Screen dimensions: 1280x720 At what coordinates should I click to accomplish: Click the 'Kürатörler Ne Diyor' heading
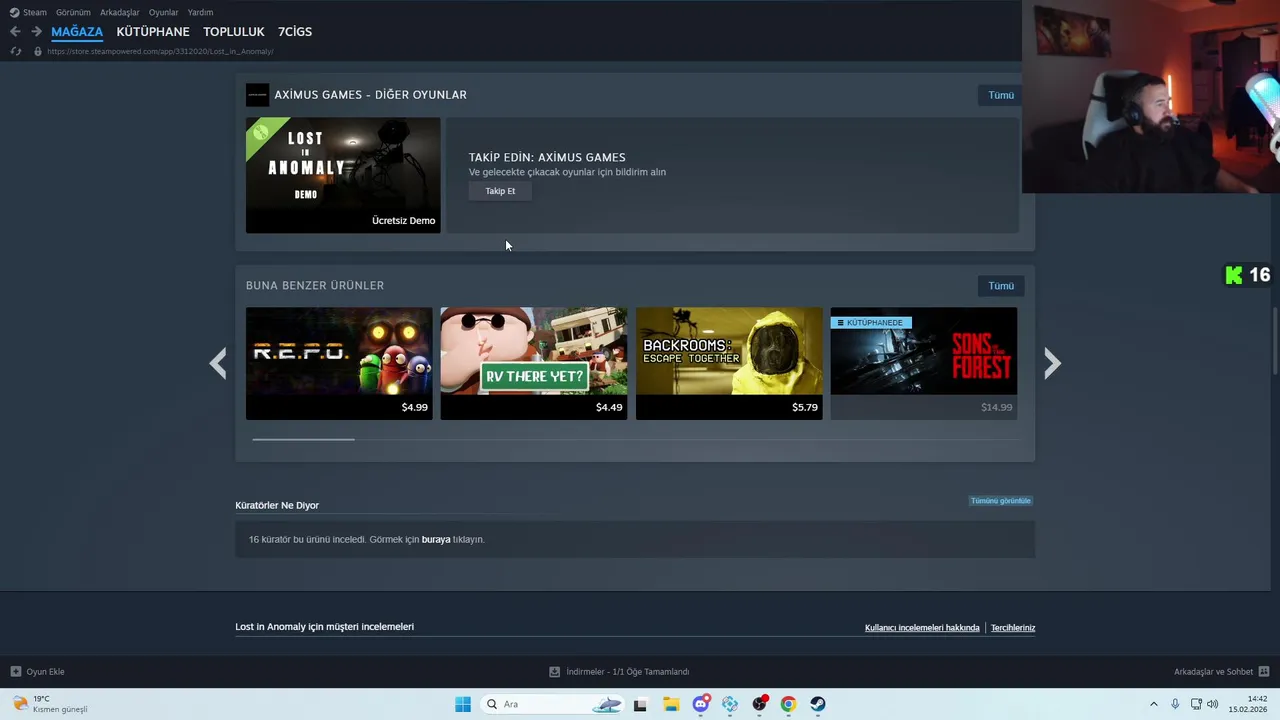277,505
